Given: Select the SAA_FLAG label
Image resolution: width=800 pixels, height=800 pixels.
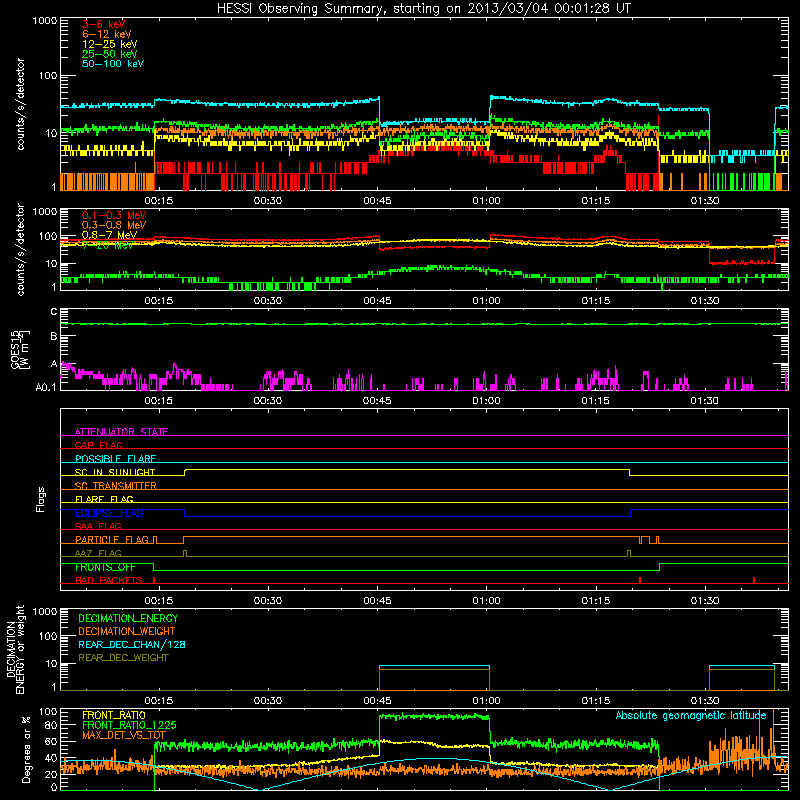Looking at the screenshot, I should [98, 526].
